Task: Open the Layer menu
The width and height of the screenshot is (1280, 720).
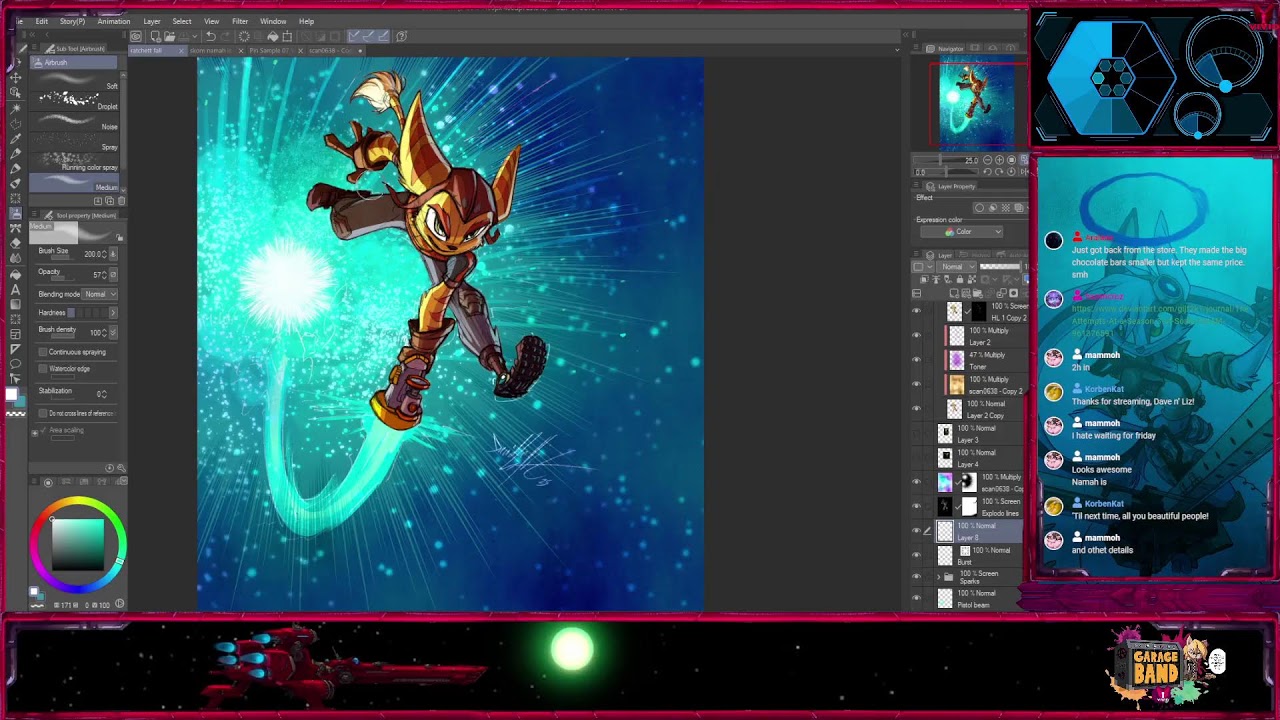Action: coord(152,21)
